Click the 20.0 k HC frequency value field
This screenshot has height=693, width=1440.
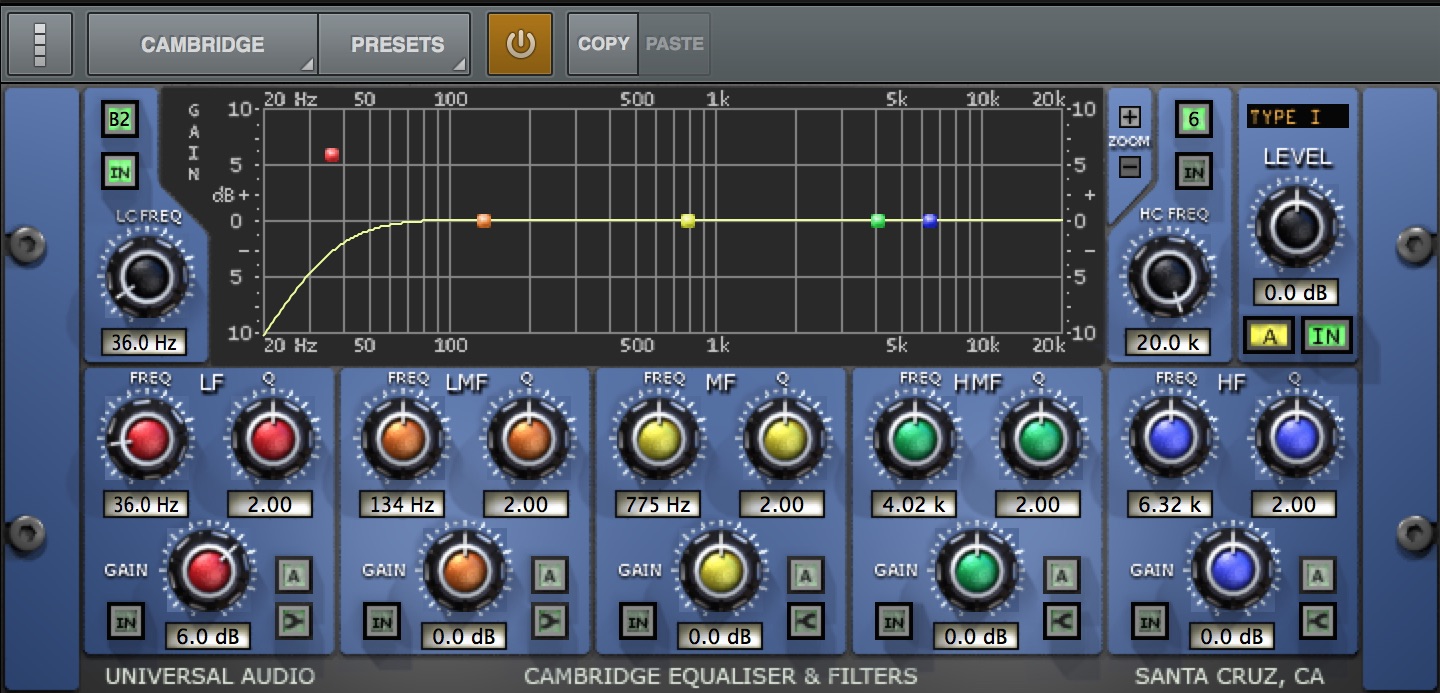[x=1167, y=343]
